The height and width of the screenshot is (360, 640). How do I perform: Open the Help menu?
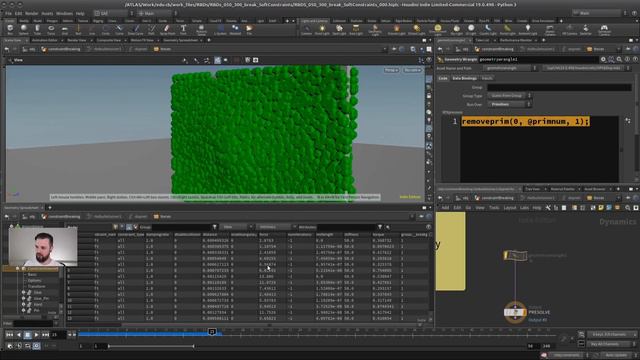tap(80, 13)
